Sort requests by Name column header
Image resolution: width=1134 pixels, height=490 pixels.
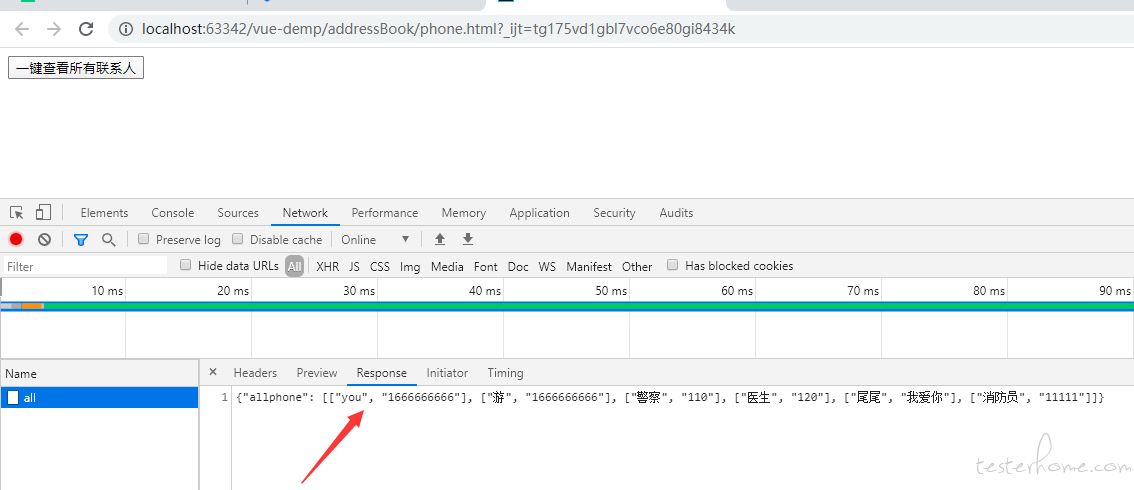pyautogui.click(x=99, y=374)
